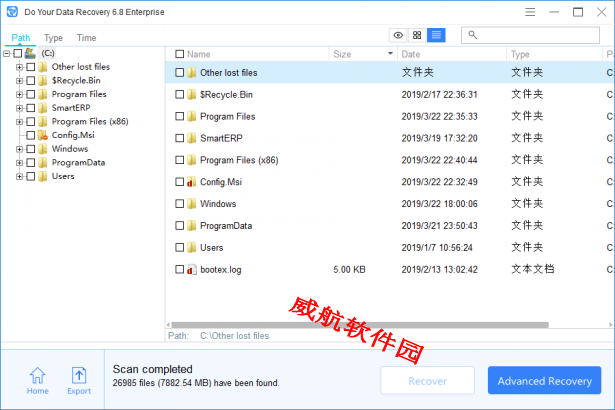The height and width of the screenshot is (410, 615).
Task: Click the Advanced Recovery button
Action: 544,380
